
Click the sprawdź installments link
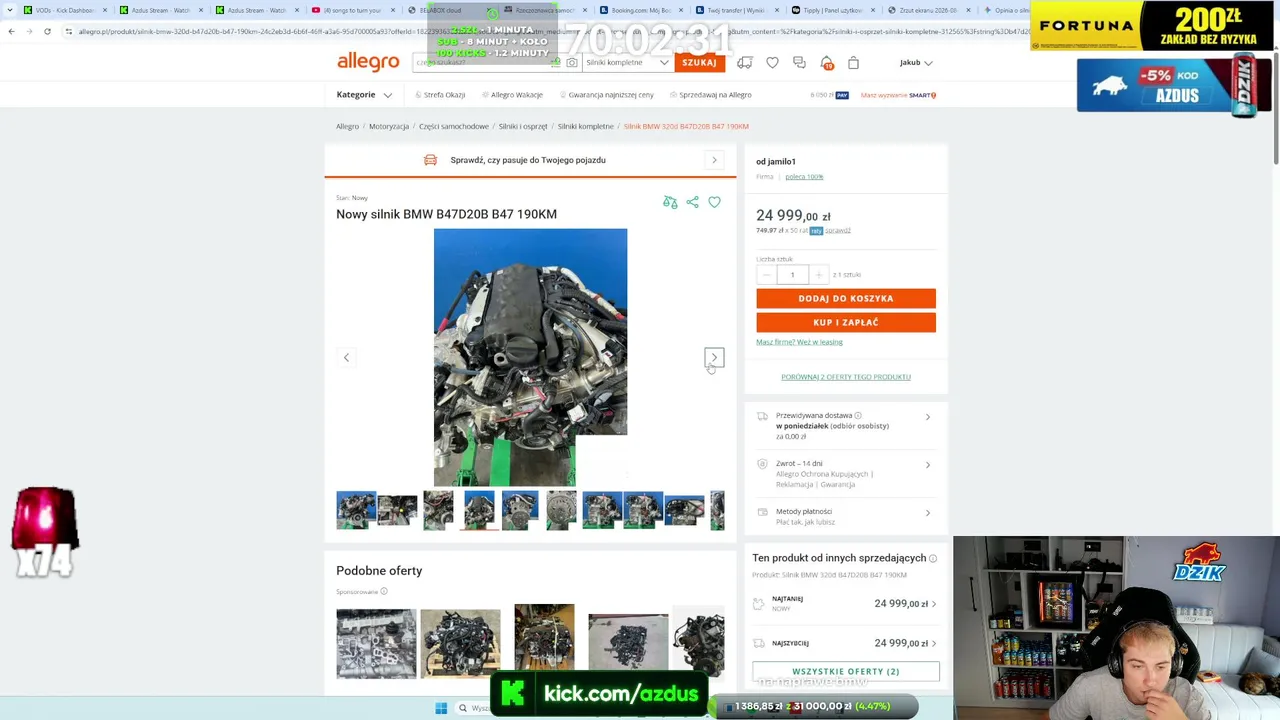pyautogui.click(x=838, y=231)
